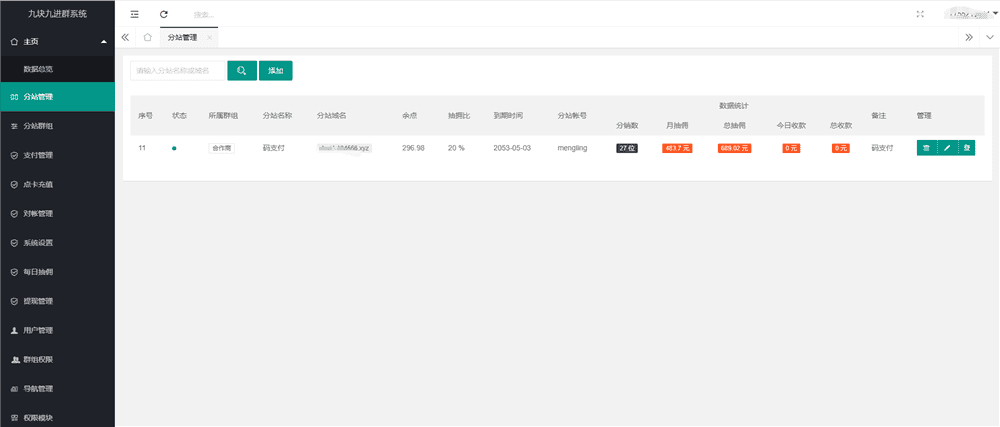Viewport: 1000px width, 427px height.
Task: Click the 689.02元 total commission badge
Action: click(x=734, y=148)
